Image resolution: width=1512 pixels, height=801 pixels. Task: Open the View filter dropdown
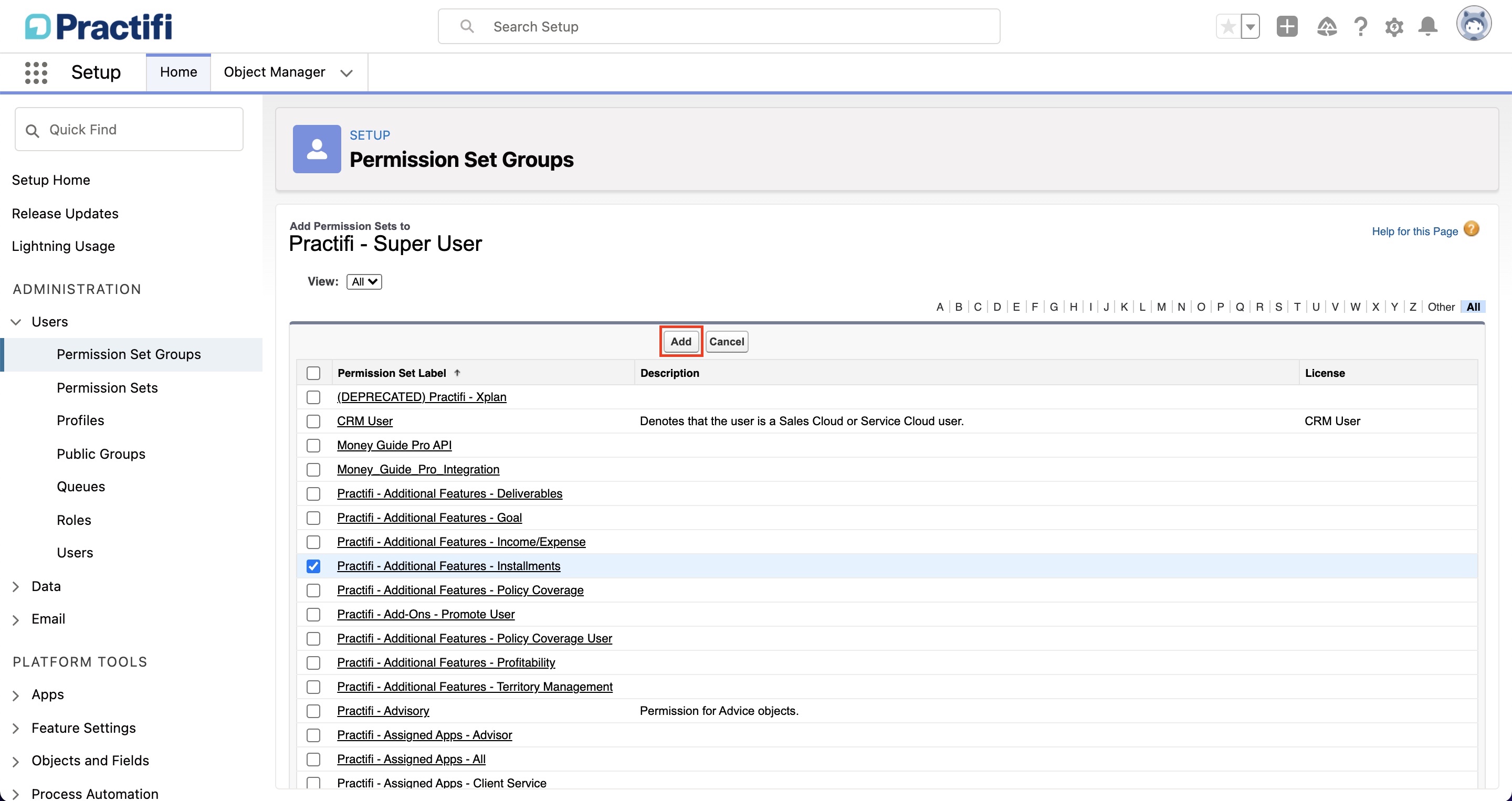[364, 282]
